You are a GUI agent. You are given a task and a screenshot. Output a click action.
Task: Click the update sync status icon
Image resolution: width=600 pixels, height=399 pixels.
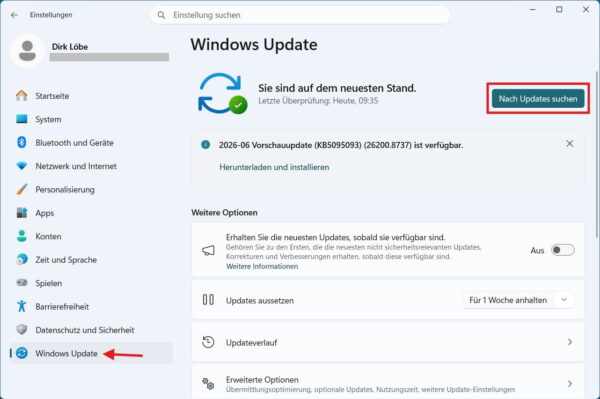[223, 94]
